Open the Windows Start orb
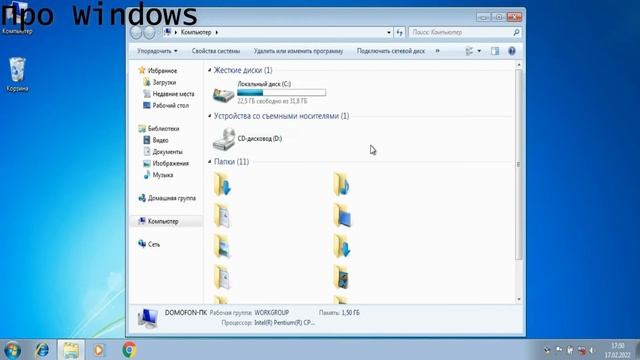 (x=13, y=350)
